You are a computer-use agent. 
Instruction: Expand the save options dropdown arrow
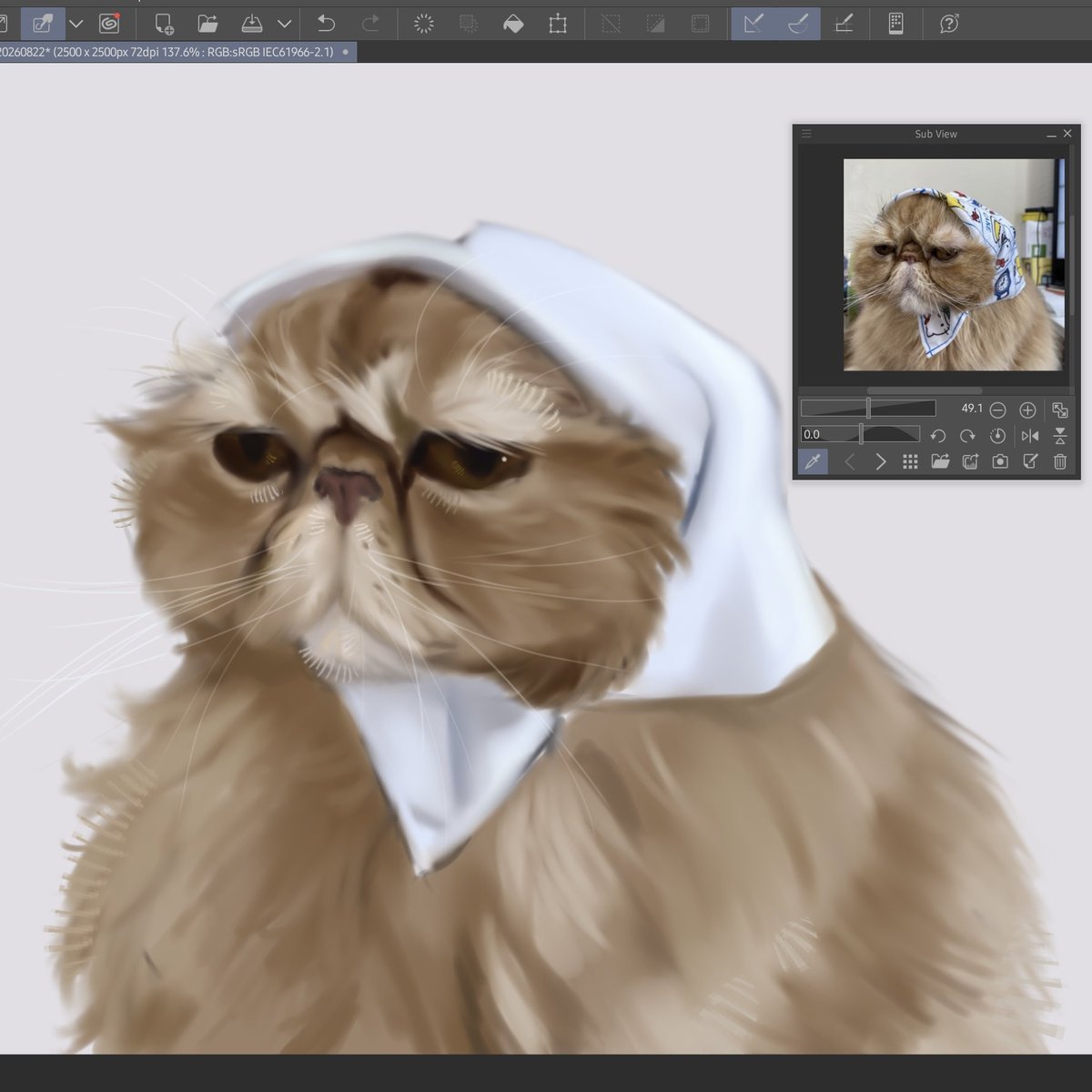[285, 24]
